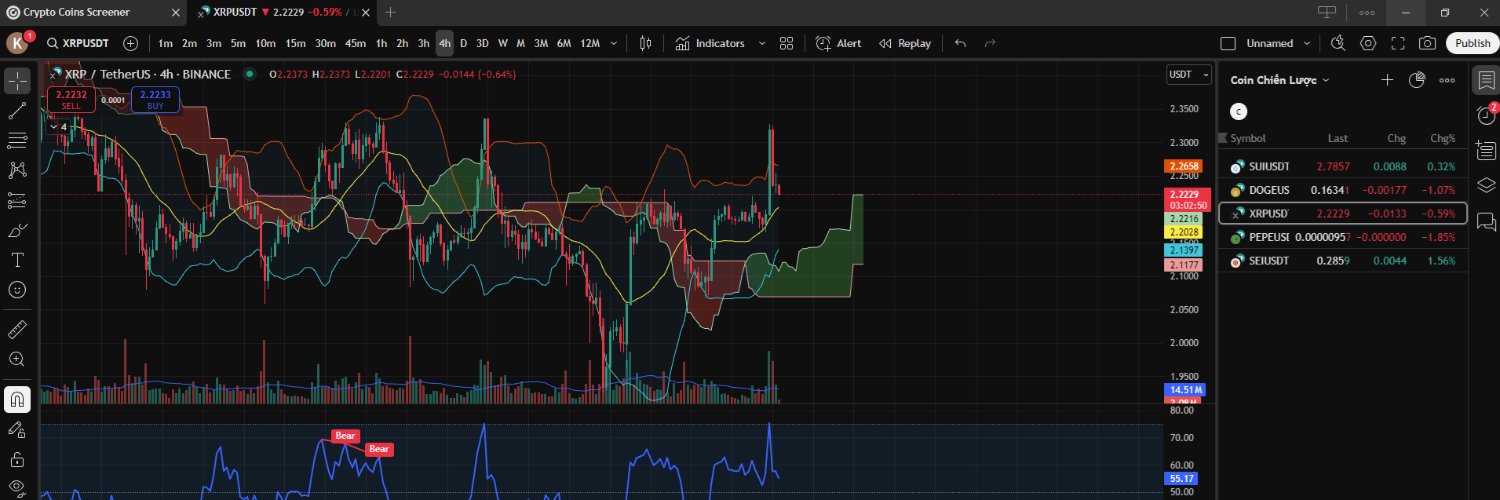Toggle stay in drawing mode
Image resolution: width=1500 pixels, height=500 pixels.
pyautogui.click(x=17, y=429)
